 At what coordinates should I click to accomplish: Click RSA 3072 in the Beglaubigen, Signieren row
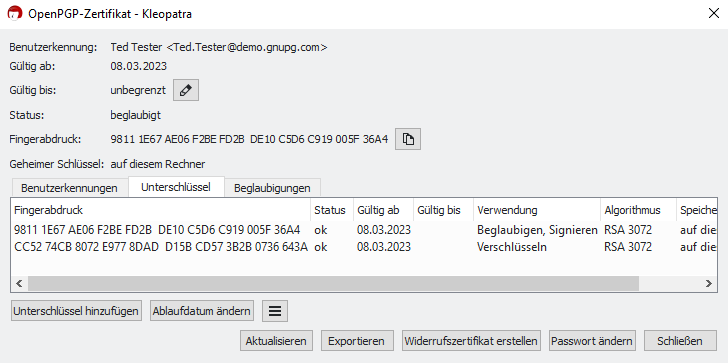pyautogui.click(x=628, y=230)
